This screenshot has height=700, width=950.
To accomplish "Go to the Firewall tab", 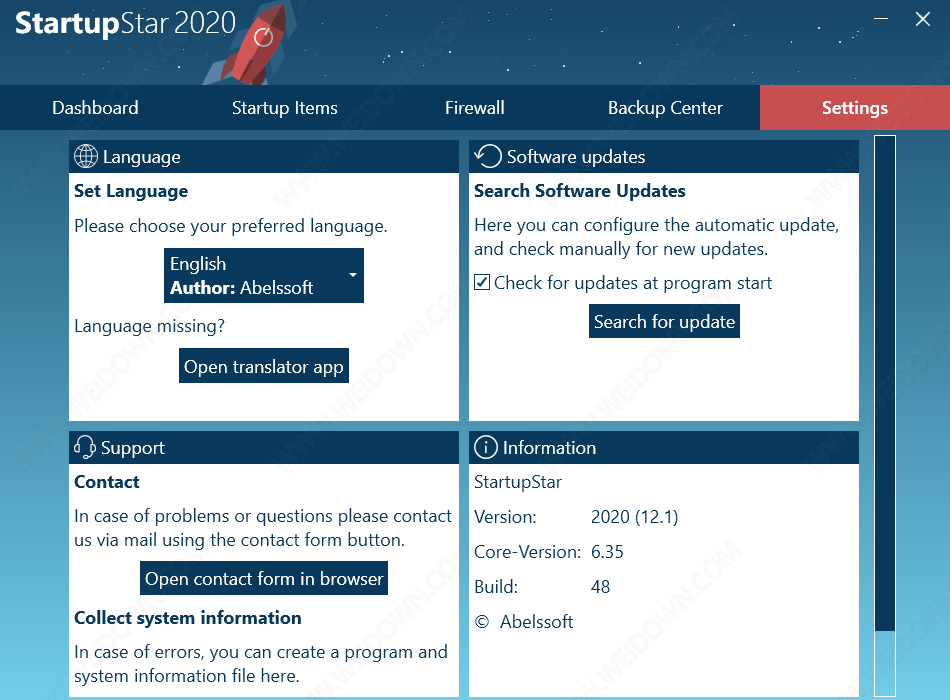I will (x=474, y=108).
